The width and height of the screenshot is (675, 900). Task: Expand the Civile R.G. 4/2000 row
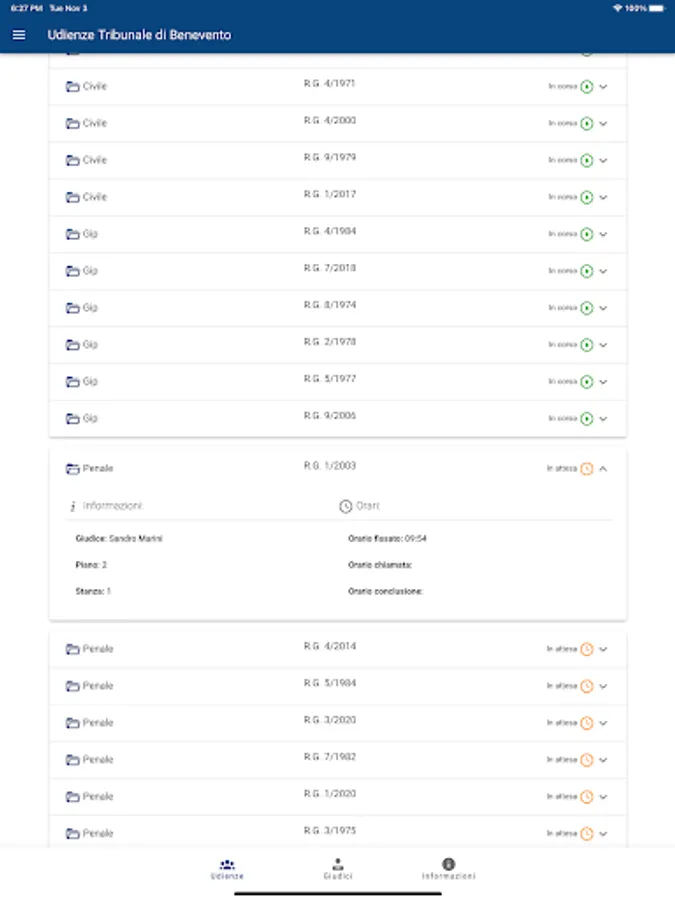[603, 124]
